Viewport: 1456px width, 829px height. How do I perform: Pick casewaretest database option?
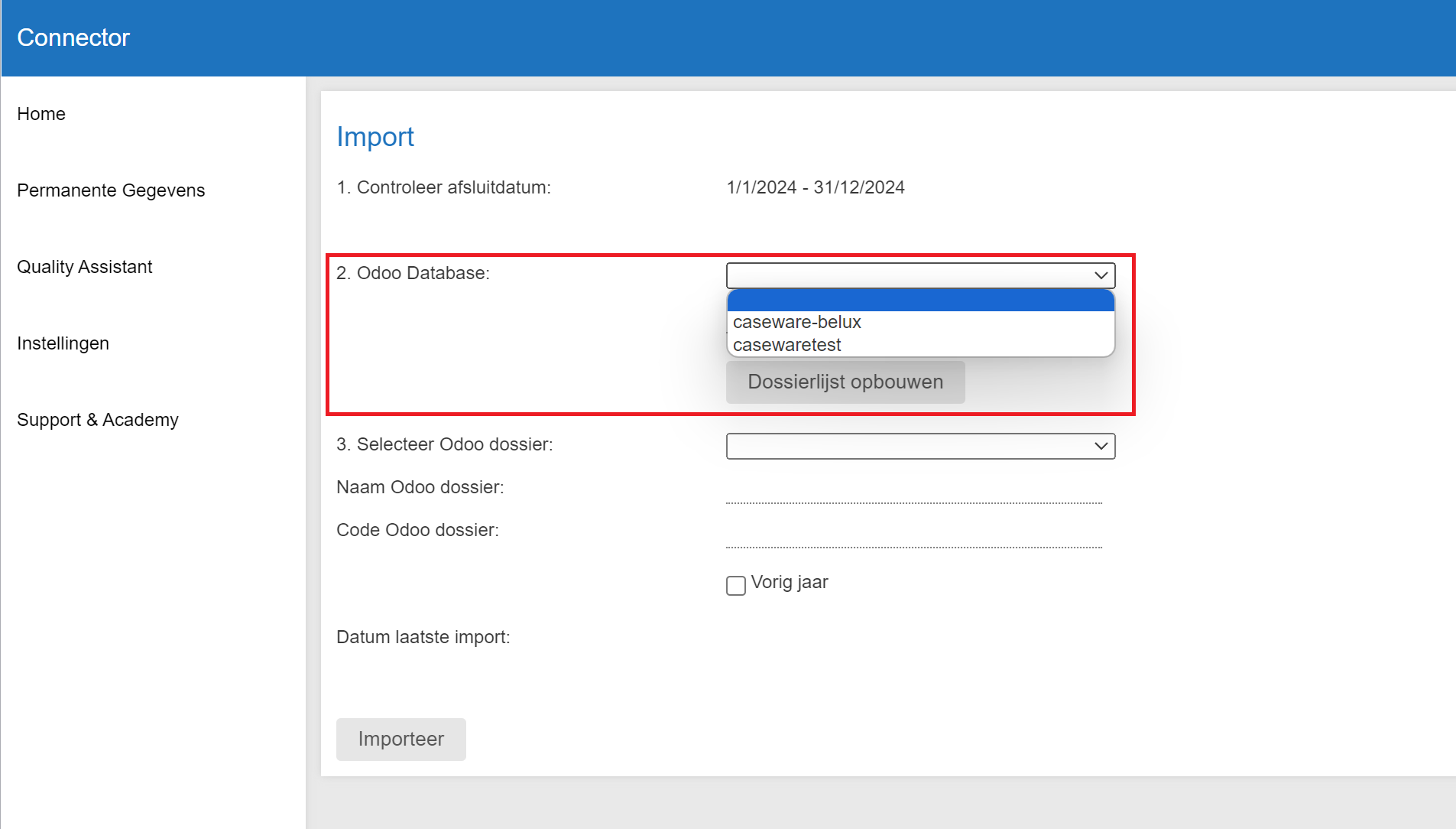tap(787, 345)
